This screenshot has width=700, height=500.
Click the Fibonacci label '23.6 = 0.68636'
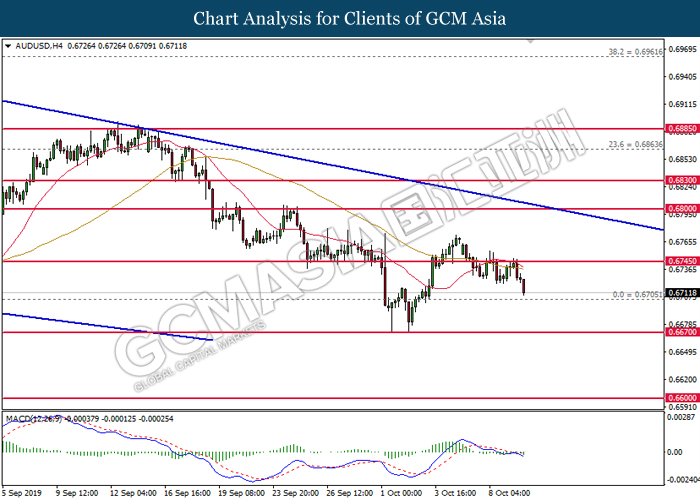coord(635,144)
